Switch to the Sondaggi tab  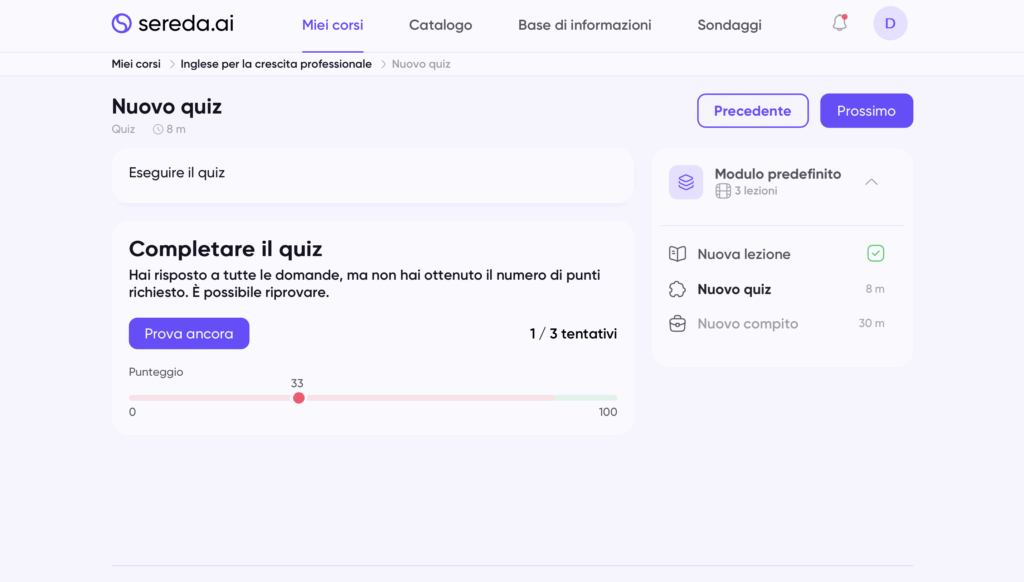729,25
